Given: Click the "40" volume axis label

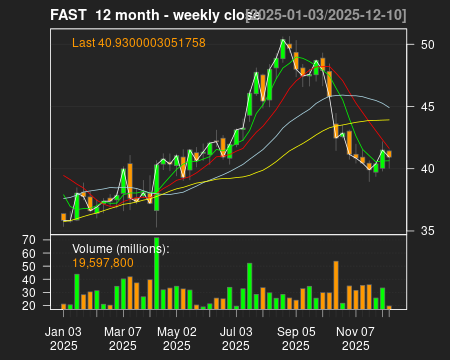Looking at the screenshot, I should (x=29, y=280).
